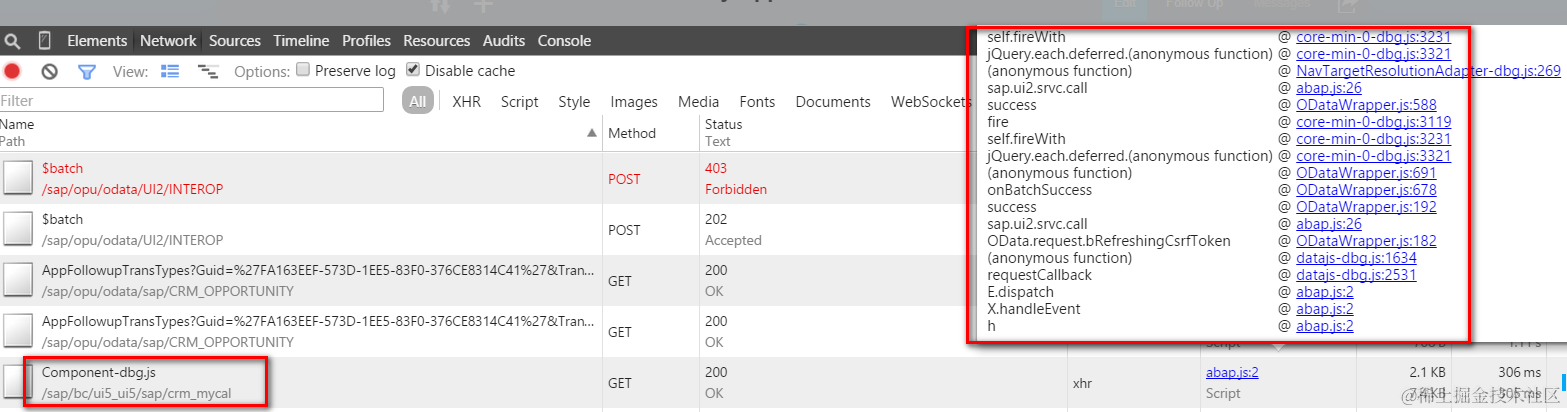Viewport: 1567px width, 412px height.
Task: Switch to the Audits tab
Action: [504, 41]
